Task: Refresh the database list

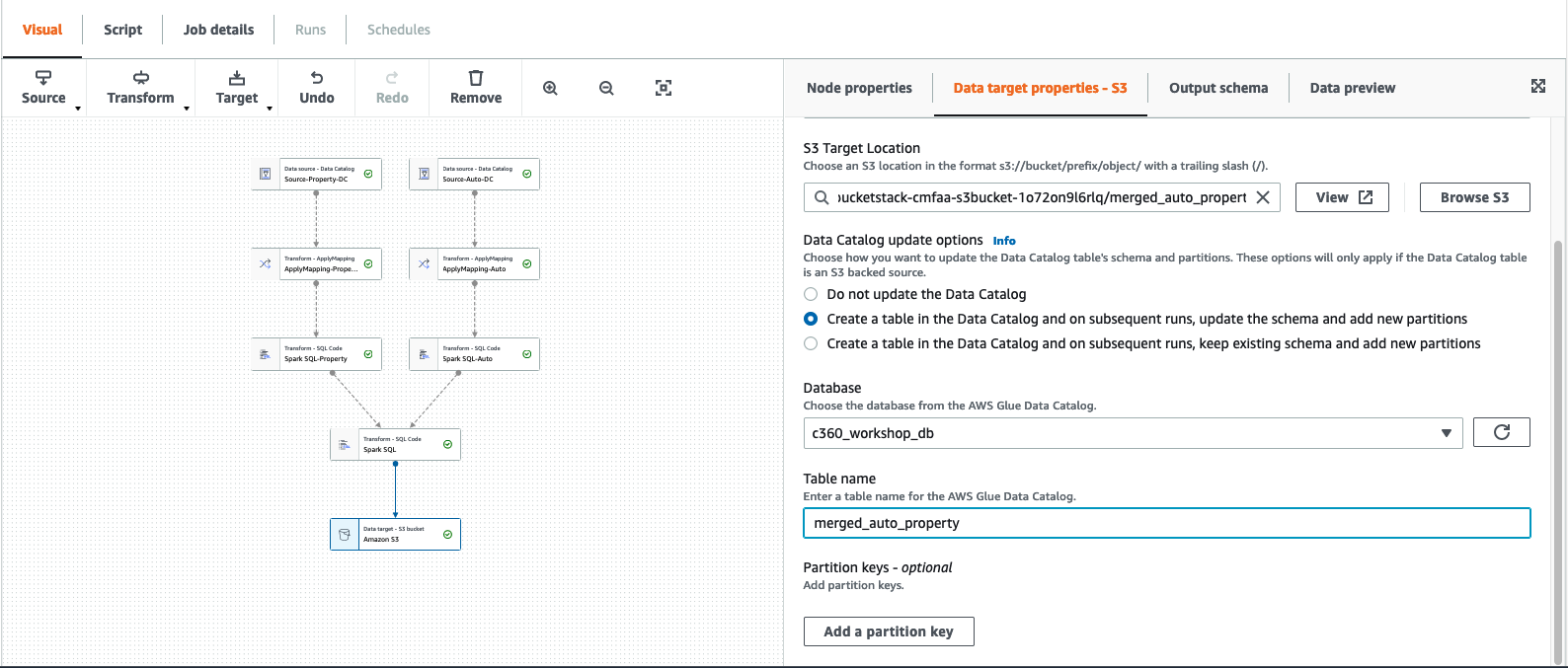Action: (x=1501, y=432)
